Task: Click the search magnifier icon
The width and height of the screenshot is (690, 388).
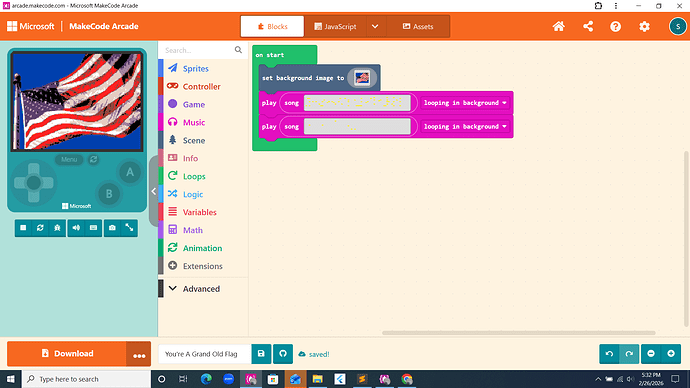Action: pyautogui.click(x=239, y=50)
